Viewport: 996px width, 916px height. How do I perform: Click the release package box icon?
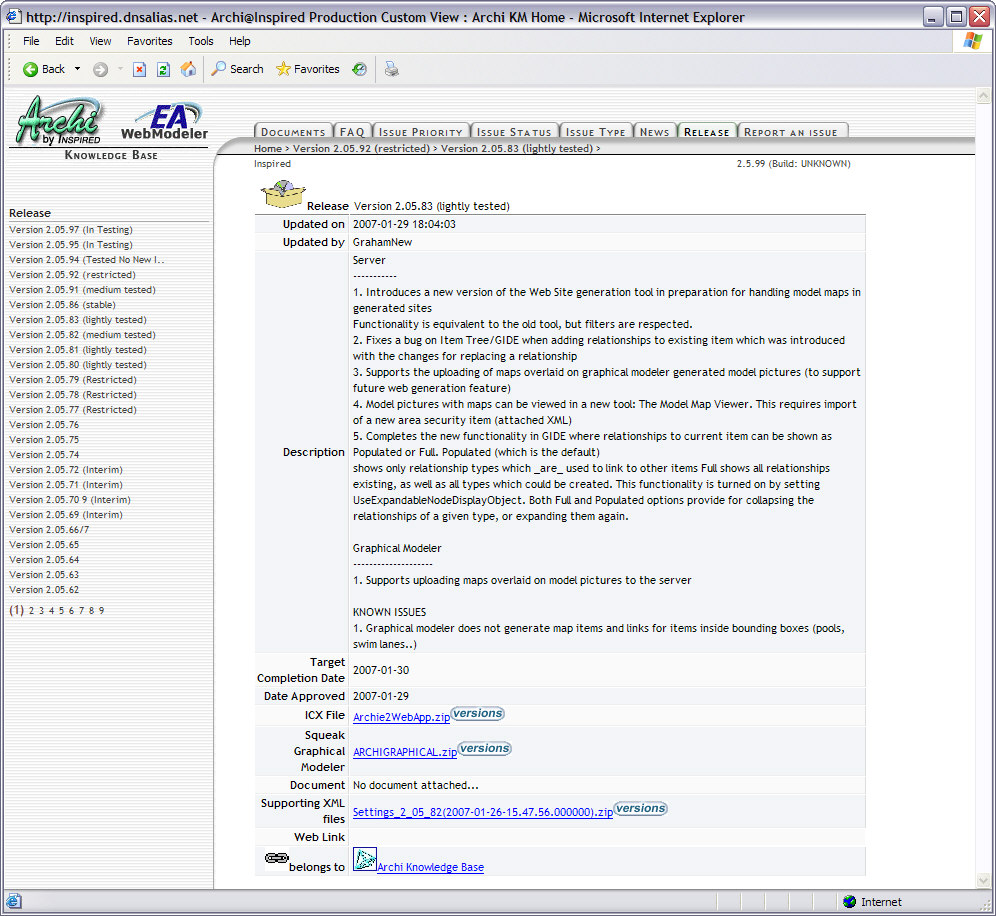[x=282, y=194]
